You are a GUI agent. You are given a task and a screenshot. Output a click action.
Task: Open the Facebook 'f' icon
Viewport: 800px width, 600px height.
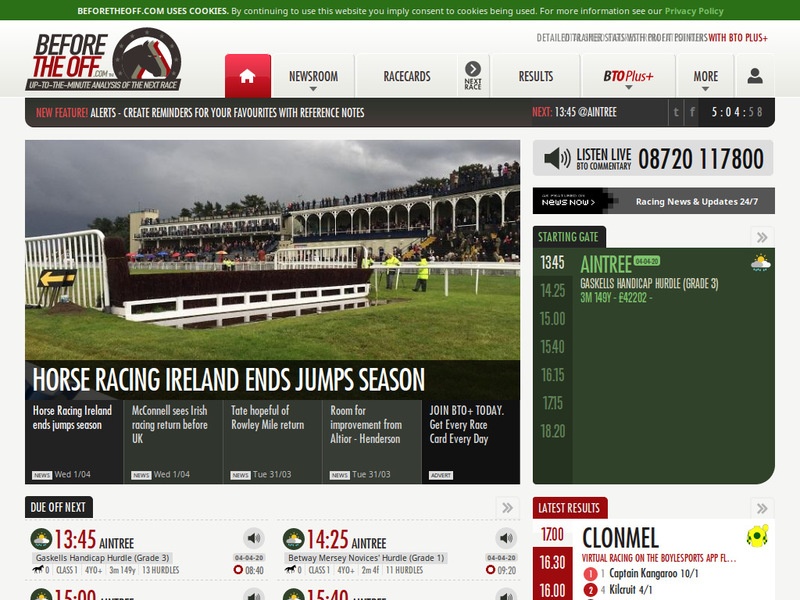point(692,112)
